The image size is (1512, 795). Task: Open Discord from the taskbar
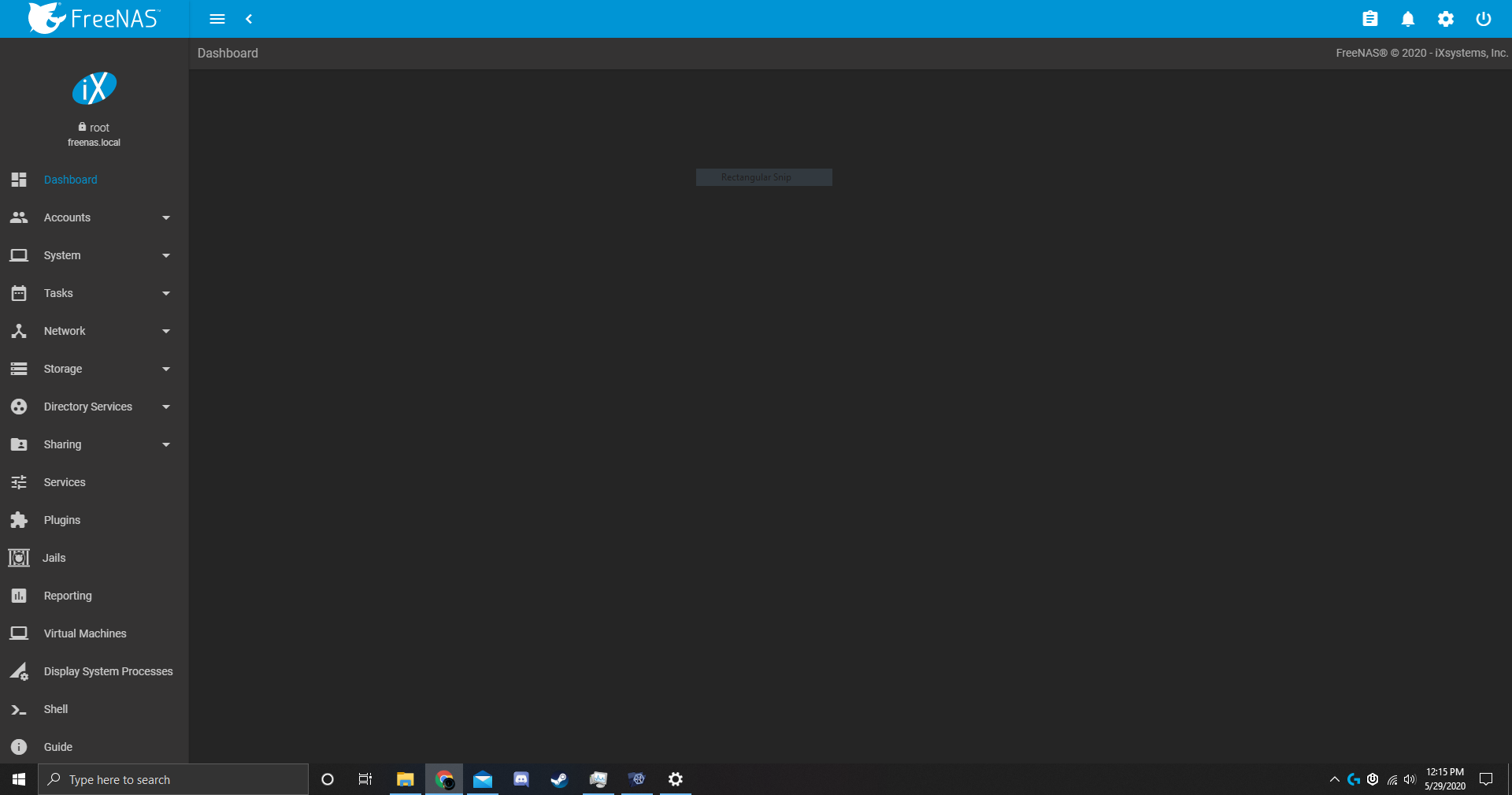point(521,779)
